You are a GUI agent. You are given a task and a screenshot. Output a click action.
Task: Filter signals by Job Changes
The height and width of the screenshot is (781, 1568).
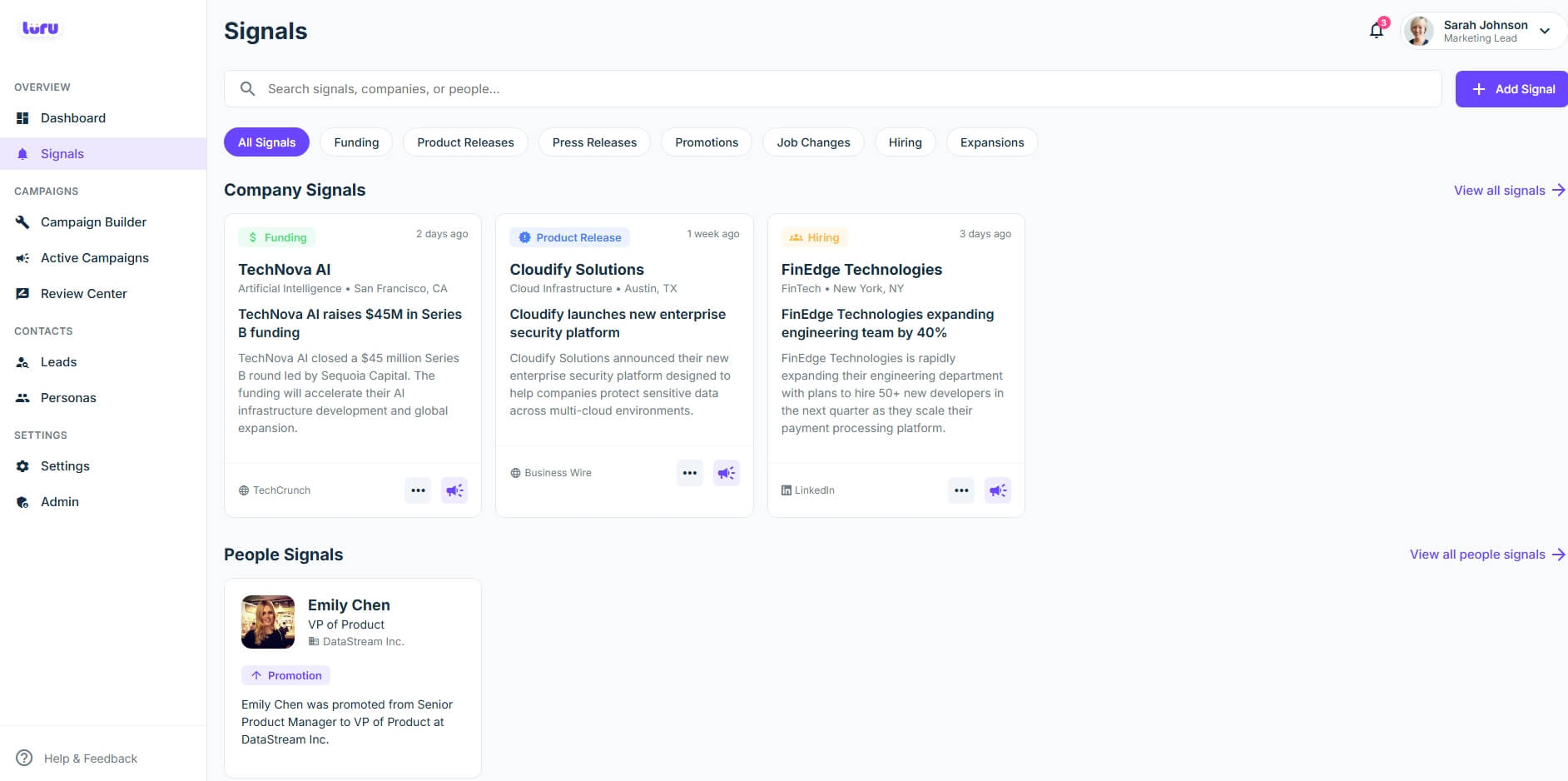pyautogui.click(x=813, y=142)
